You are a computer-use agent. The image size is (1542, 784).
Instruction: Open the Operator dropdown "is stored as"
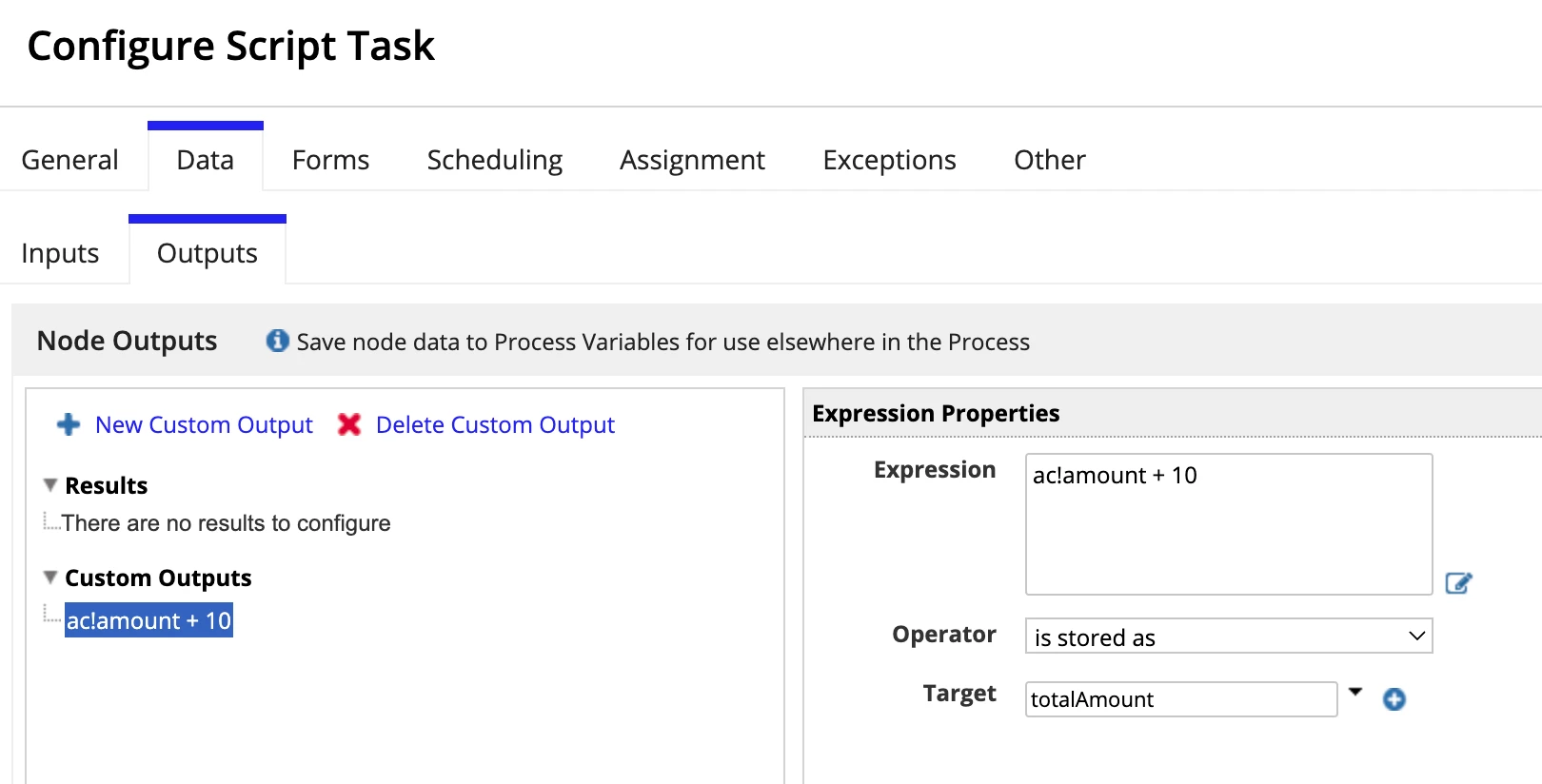1229,637
